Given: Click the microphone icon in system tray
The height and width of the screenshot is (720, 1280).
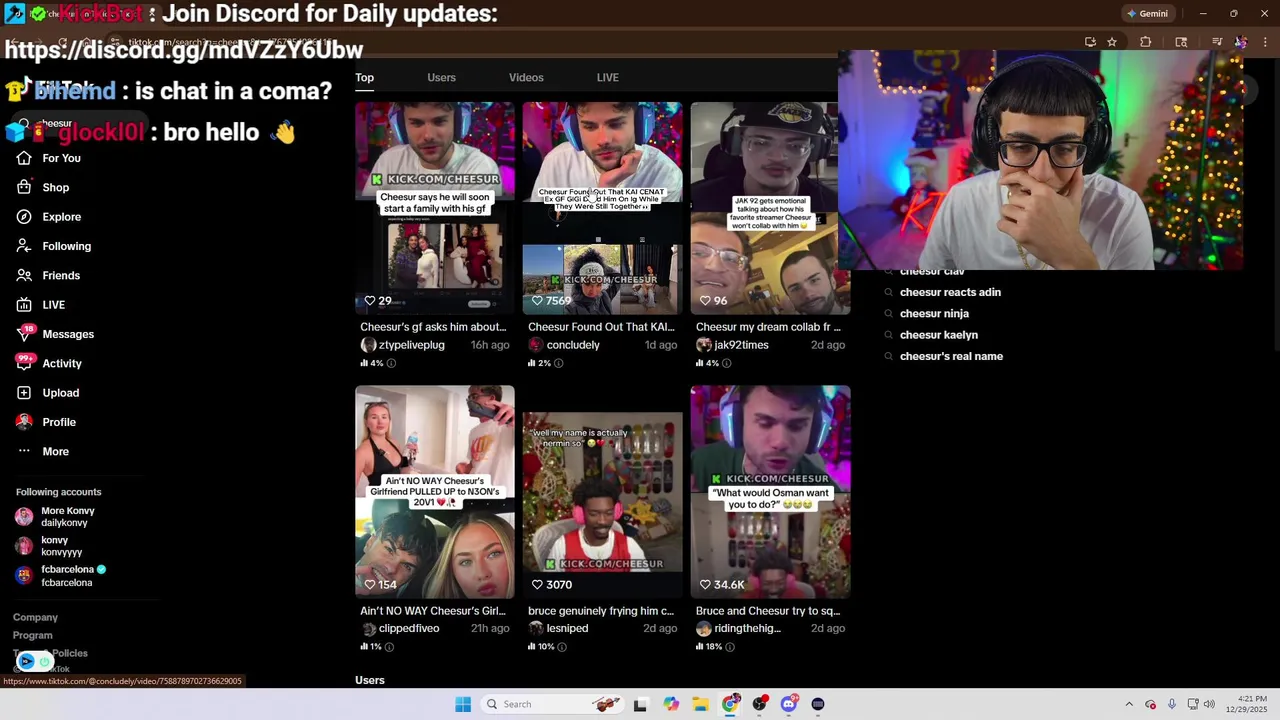Looking at the screenshot, I should (x=1172, y=704).
